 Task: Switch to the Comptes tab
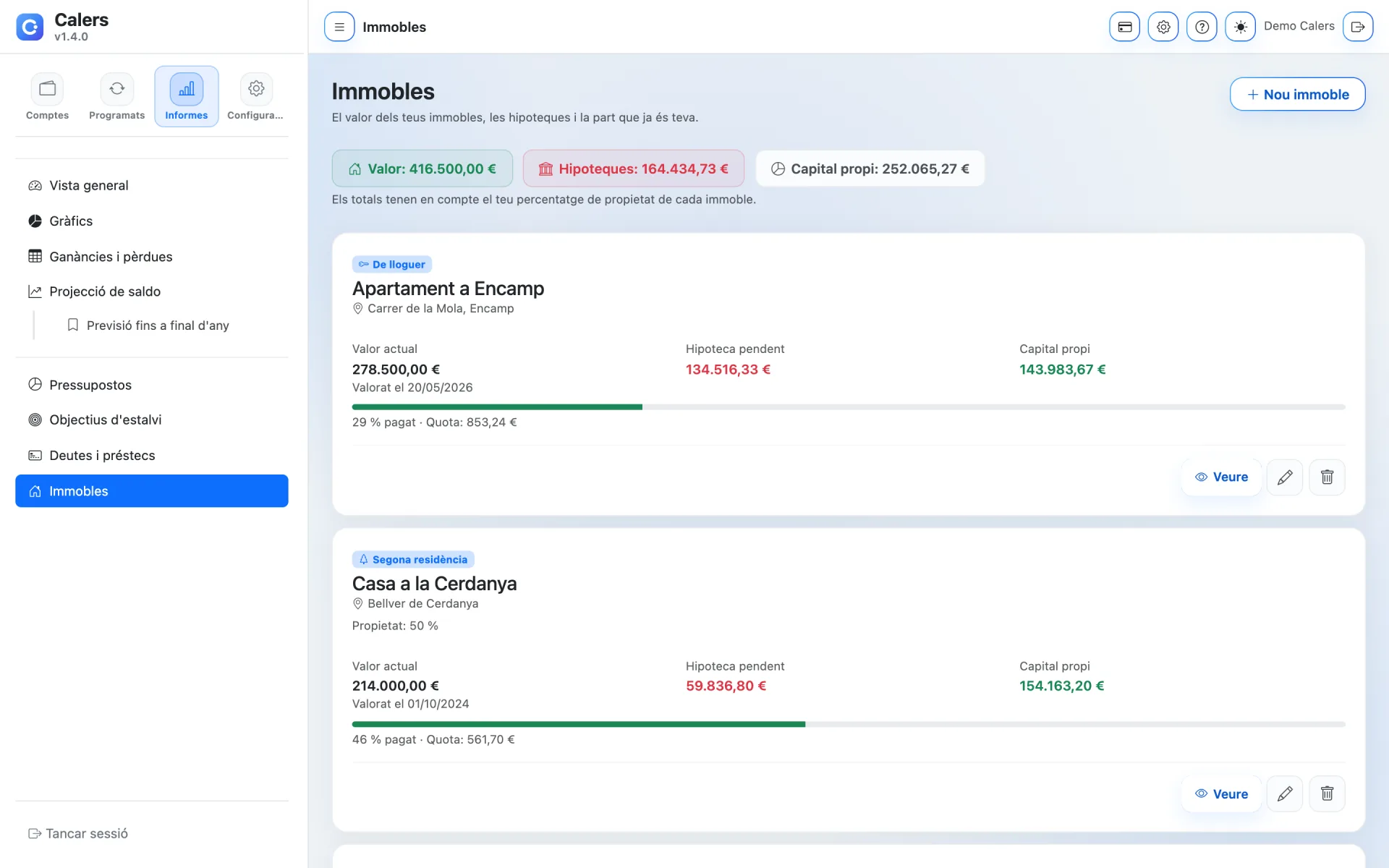pos(48,96)
